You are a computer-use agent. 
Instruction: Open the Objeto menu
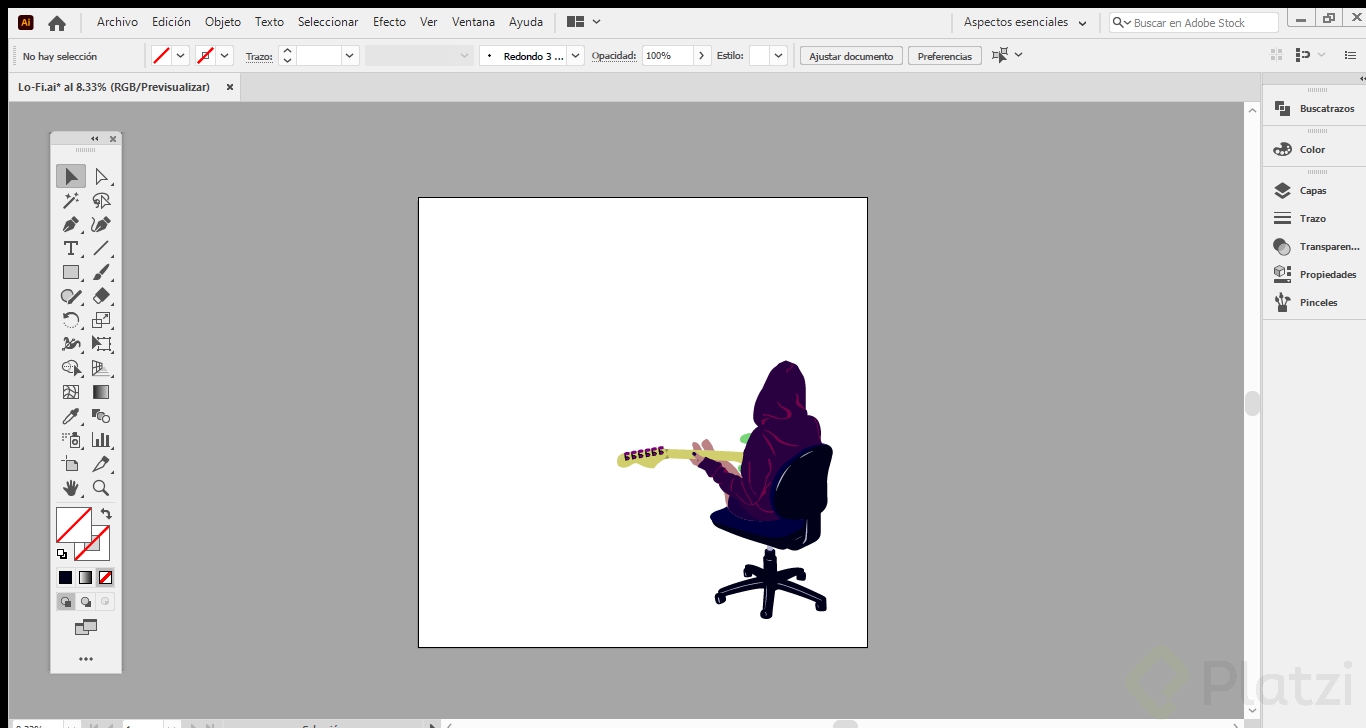point(222,21)
